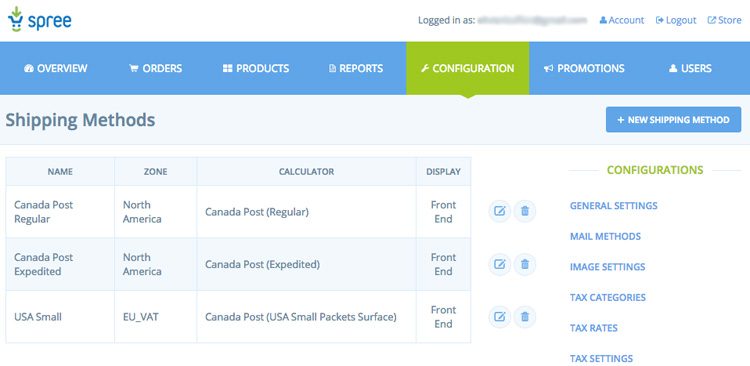Viewport: 750px width, 366px height.
Task: Click the Canada Post (Expedited) calculator cell
Action: (307, 264)
